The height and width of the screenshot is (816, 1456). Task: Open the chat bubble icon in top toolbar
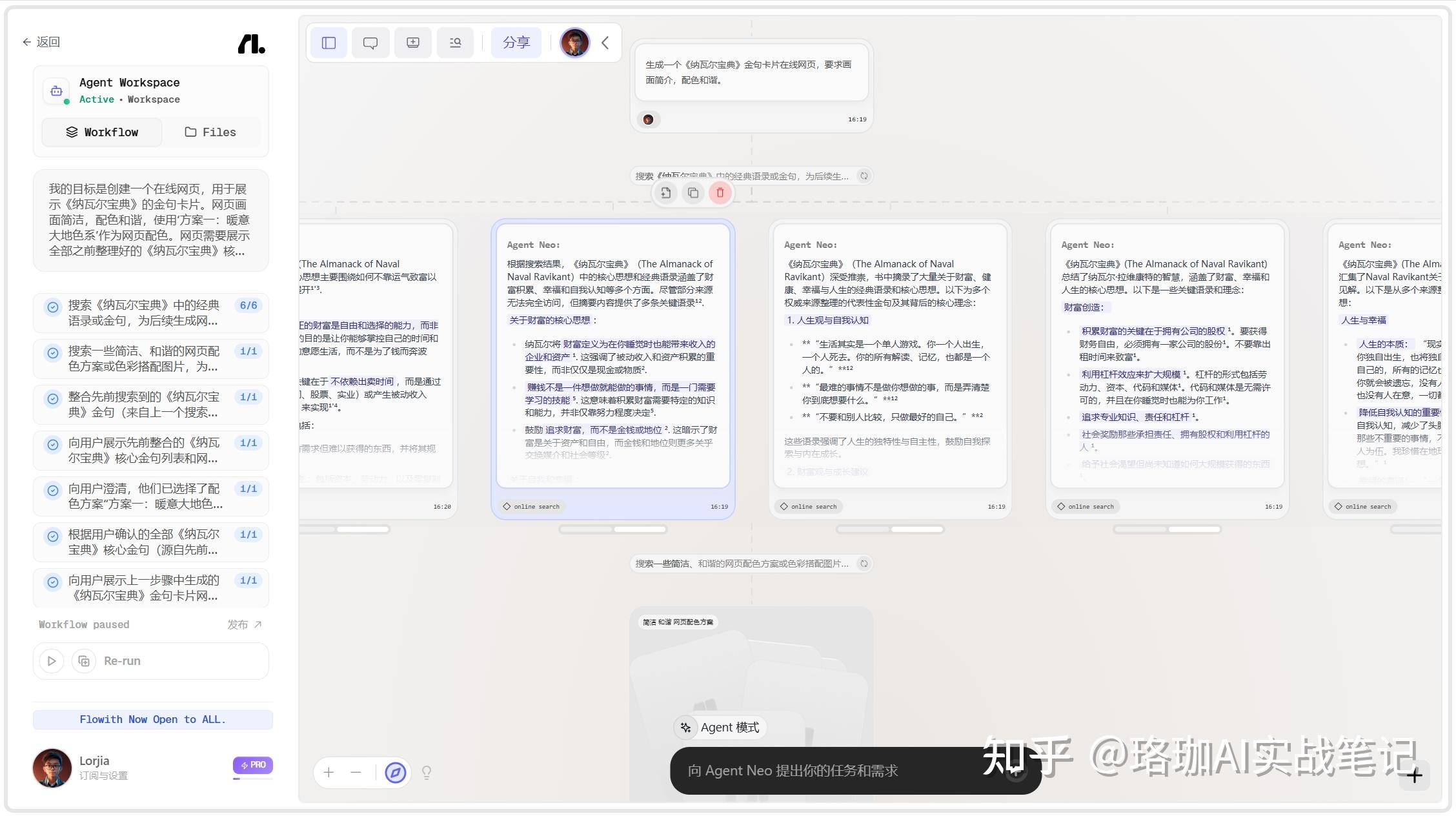(x=370, y=42)
